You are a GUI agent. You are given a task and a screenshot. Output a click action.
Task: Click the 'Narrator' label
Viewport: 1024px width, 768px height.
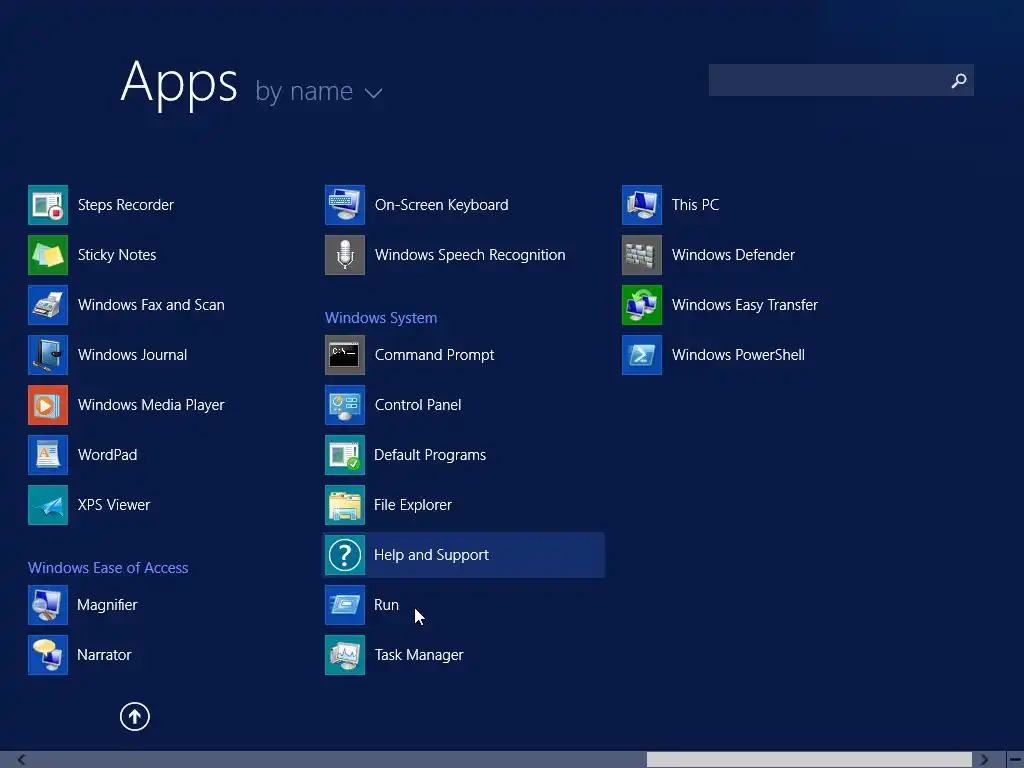[x=104, y=655]
